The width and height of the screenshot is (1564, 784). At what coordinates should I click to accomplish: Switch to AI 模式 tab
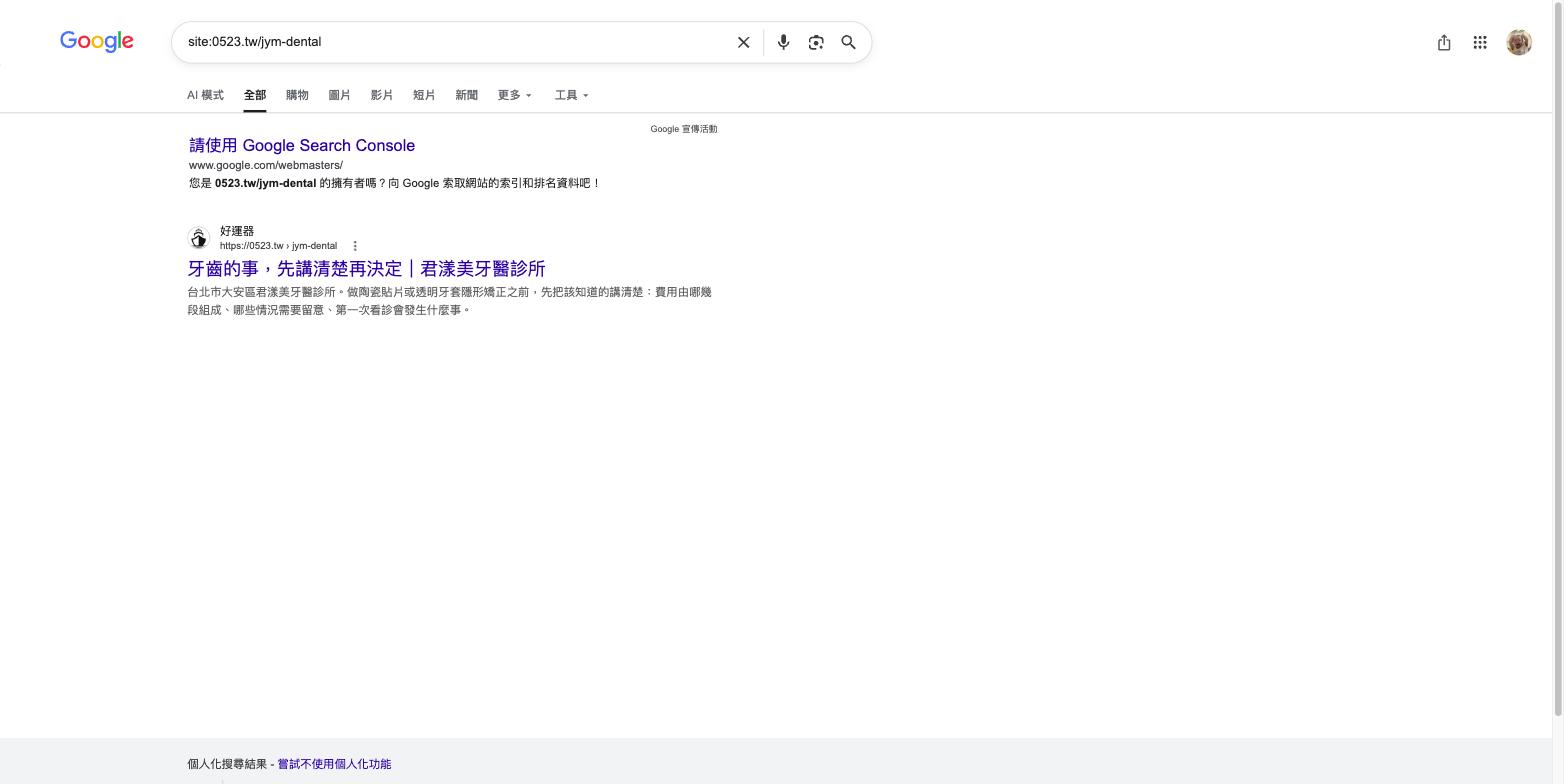point(205,95)
